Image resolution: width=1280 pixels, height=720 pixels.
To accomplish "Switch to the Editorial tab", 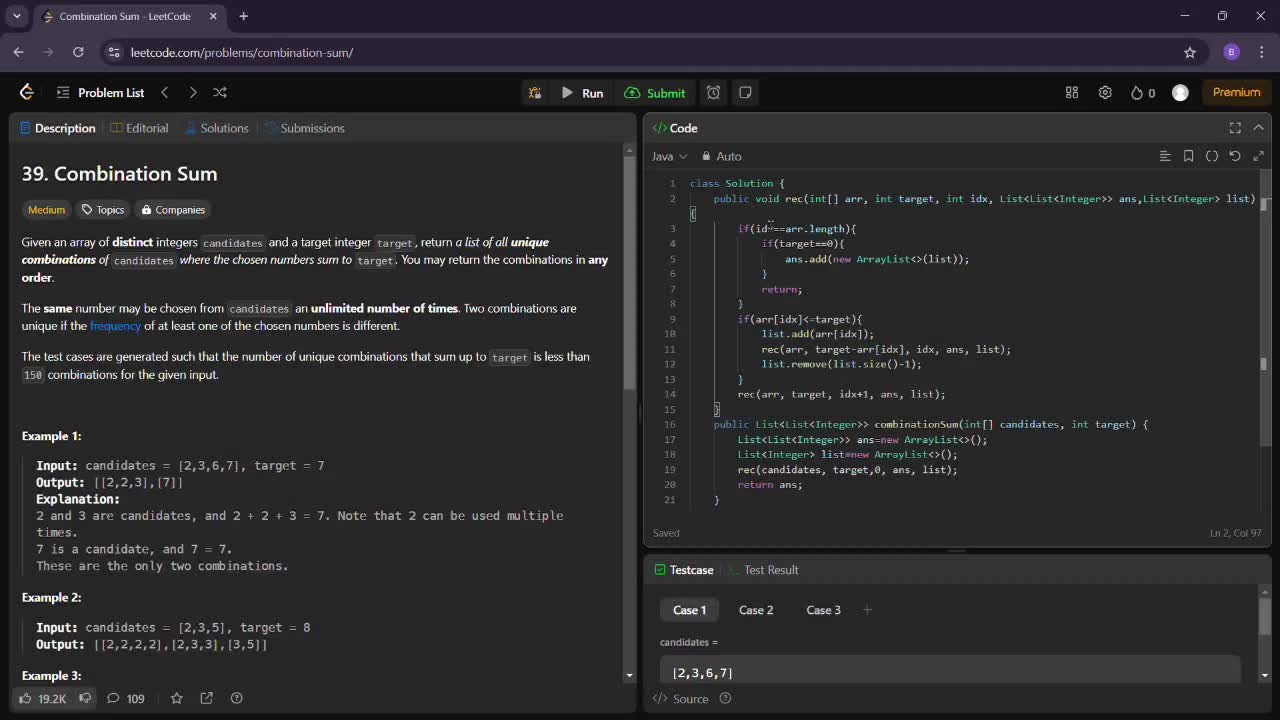I will (139, 128).
